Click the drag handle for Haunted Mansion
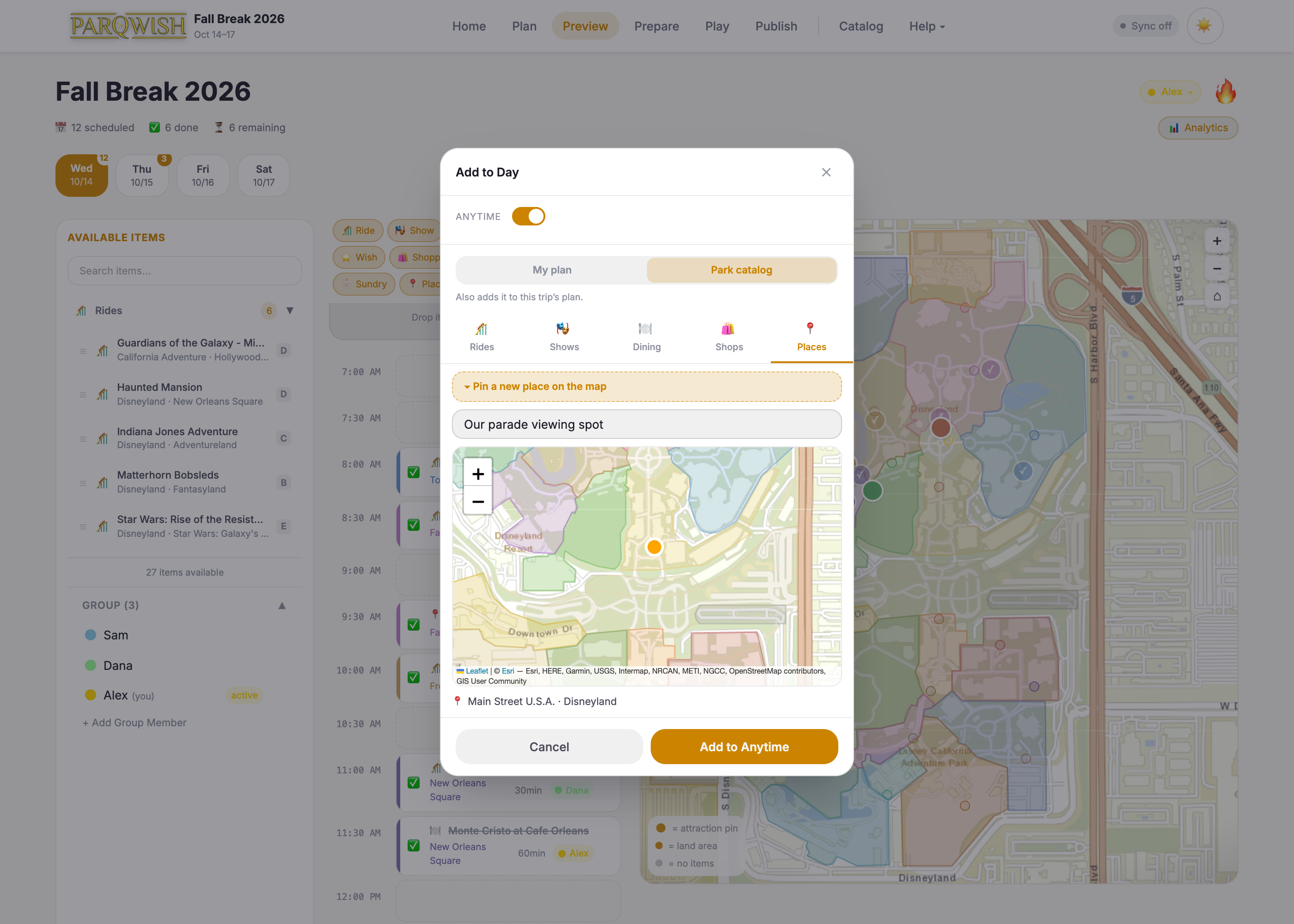Image resolution: width=1294 pixels, height=924 pixels. (83, 394)
